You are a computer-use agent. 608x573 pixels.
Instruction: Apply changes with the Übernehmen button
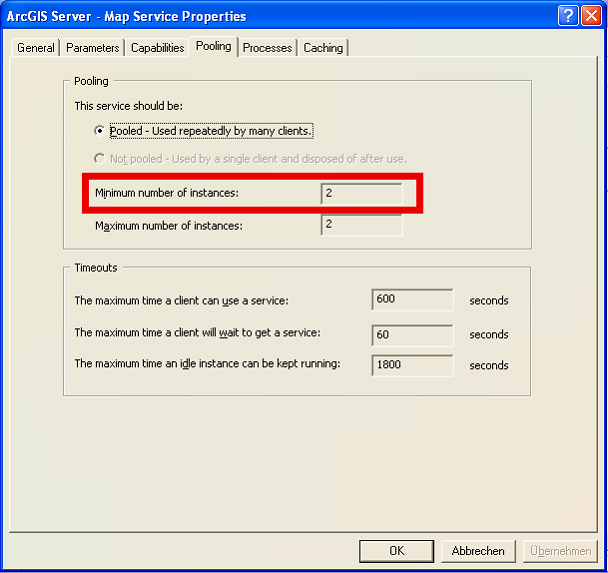tap(560, 551)
